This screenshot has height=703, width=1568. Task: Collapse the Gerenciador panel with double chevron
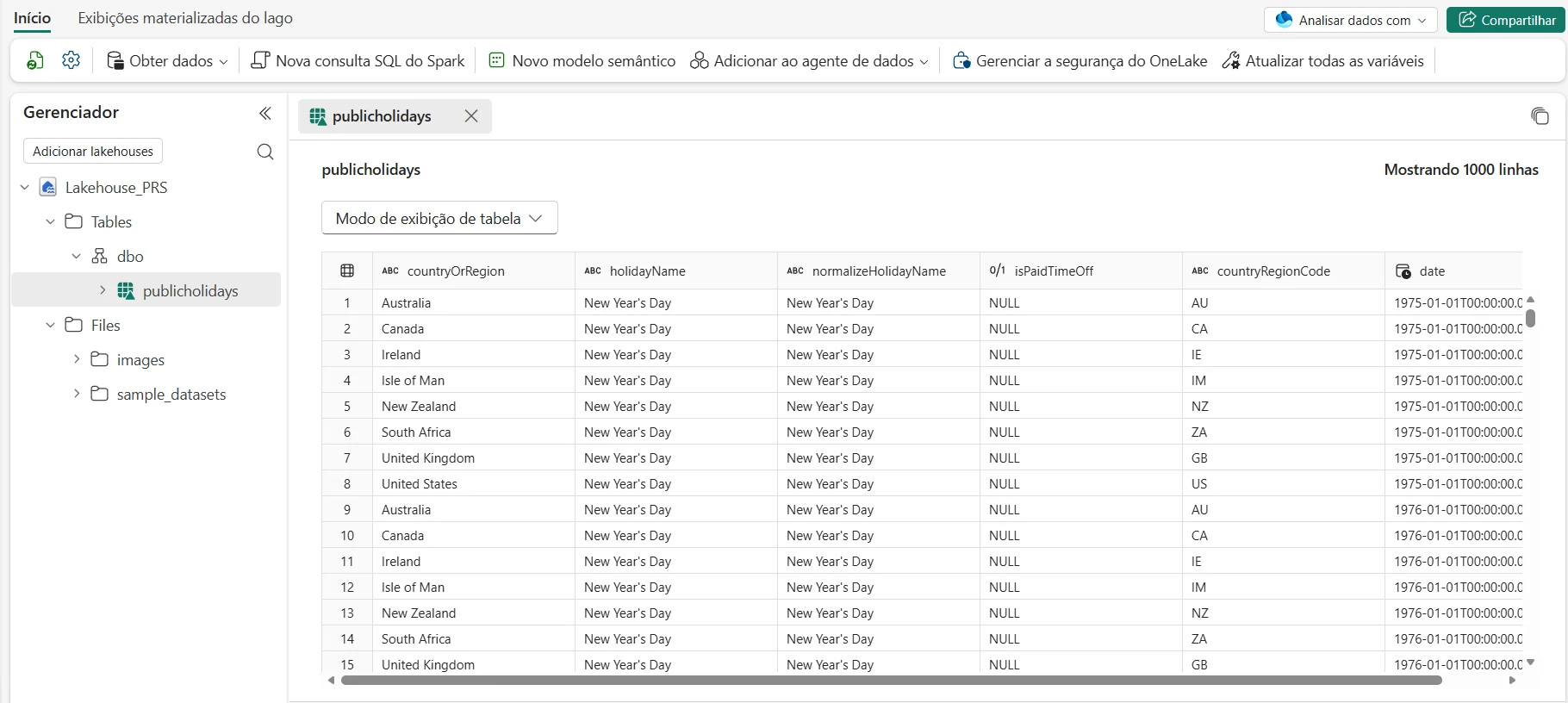[265, 113]
